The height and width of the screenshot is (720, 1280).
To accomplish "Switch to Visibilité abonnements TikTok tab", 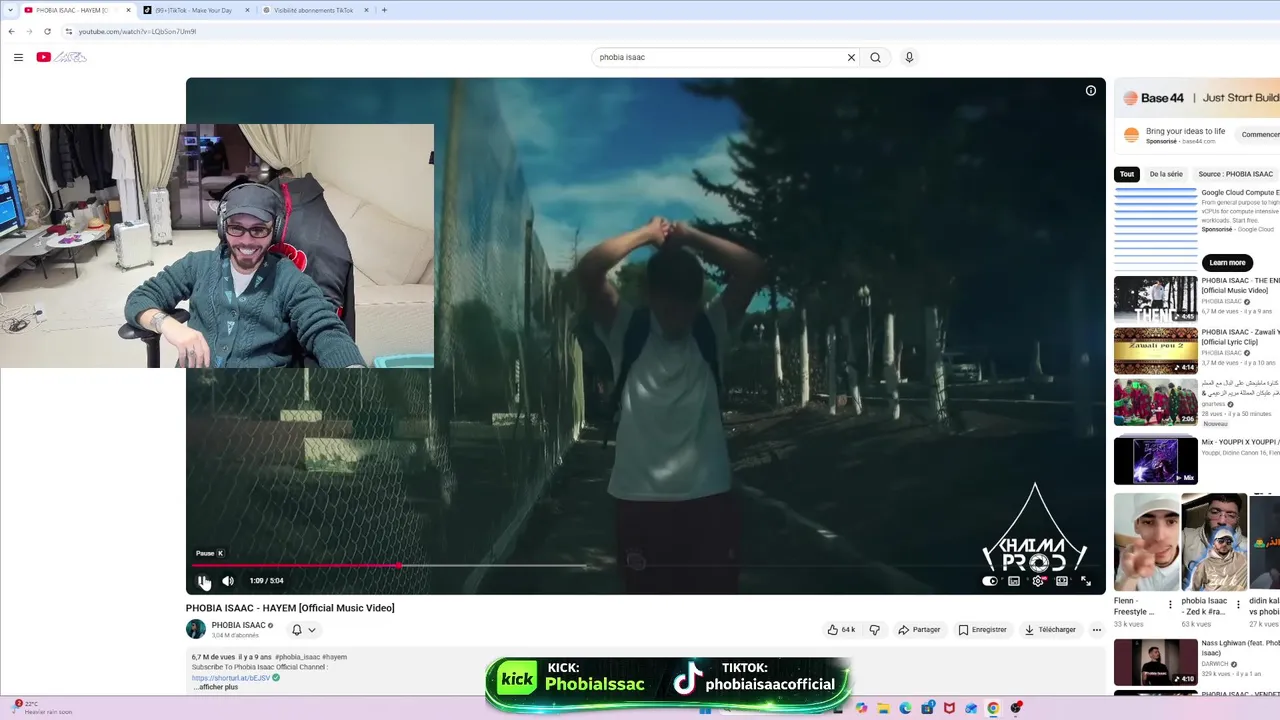I will 314,10.
